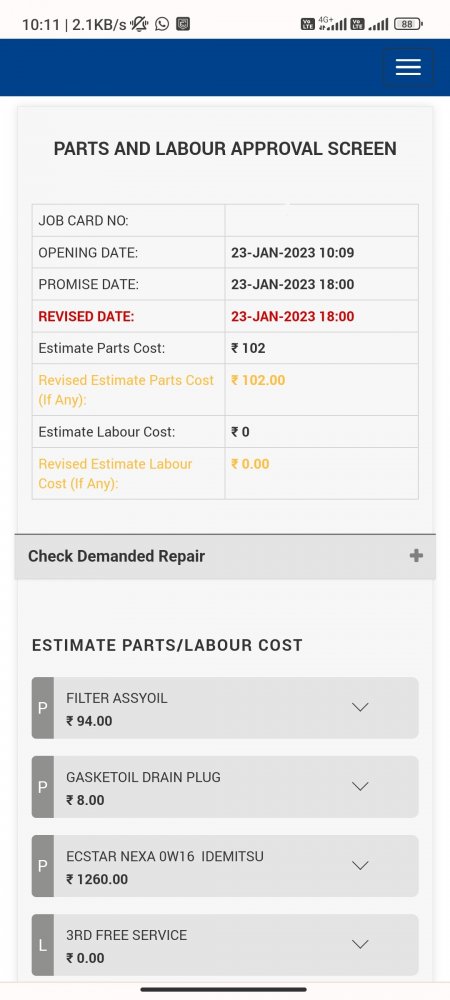Tap the Revised Estimate Parts Cost value

258,380
